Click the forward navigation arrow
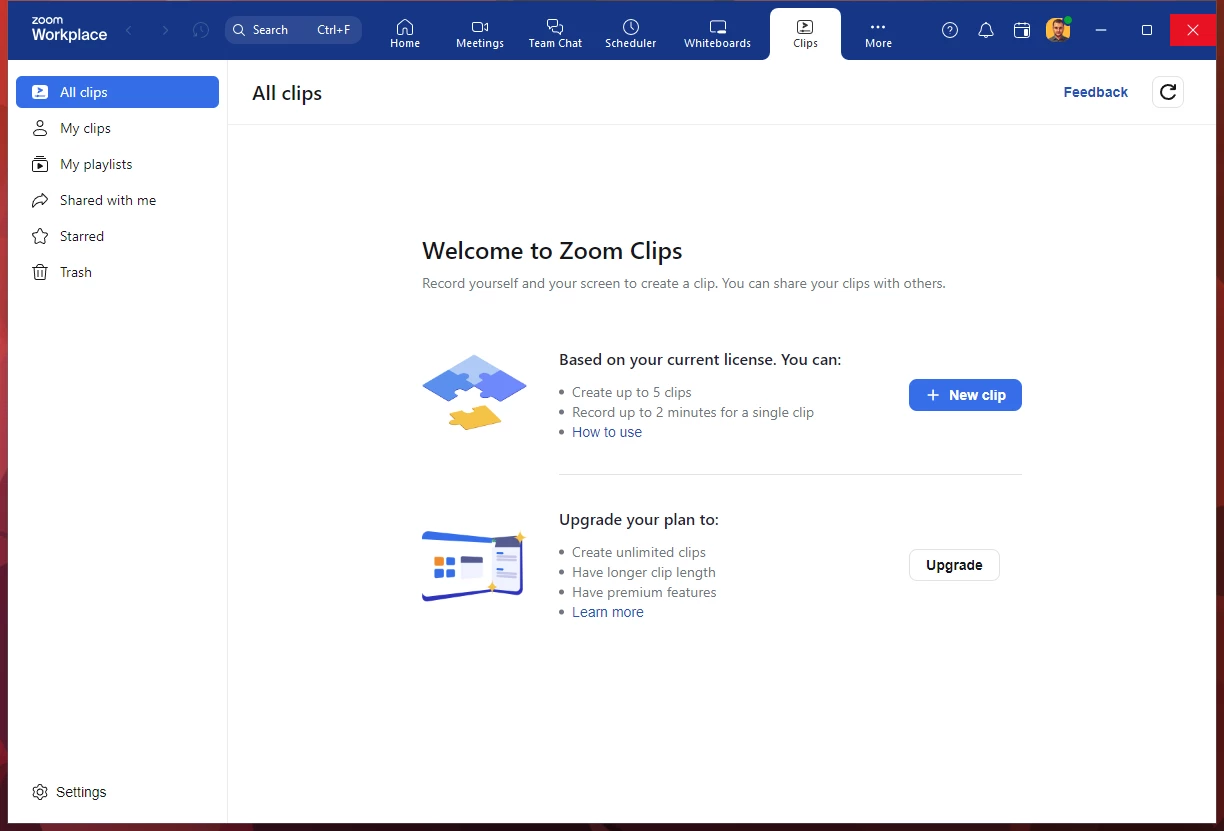The width and height of the screenshot is (1224, 831). tap(165, 30)
